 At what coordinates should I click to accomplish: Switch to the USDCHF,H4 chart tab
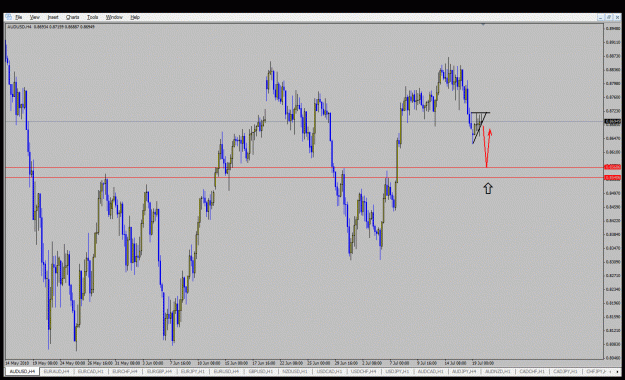tap(364, 371)
